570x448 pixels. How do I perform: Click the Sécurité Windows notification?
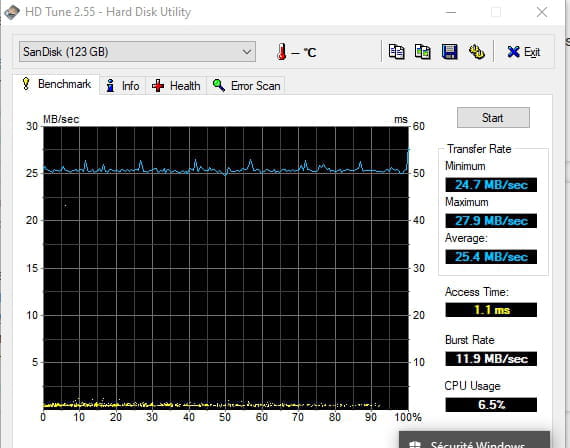pos(474,440)
